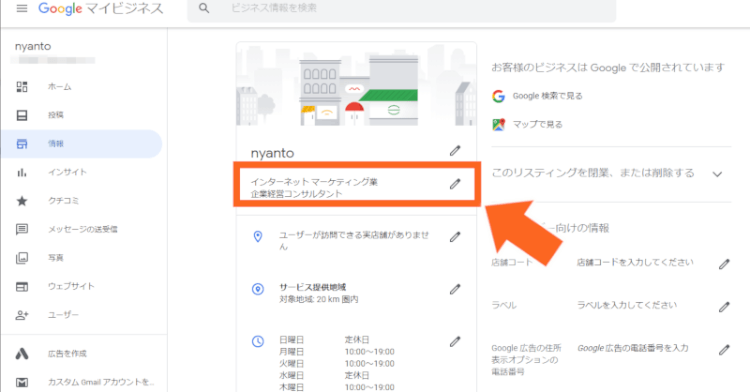Open インサイト bar chart icon

[x=22, y=173]
